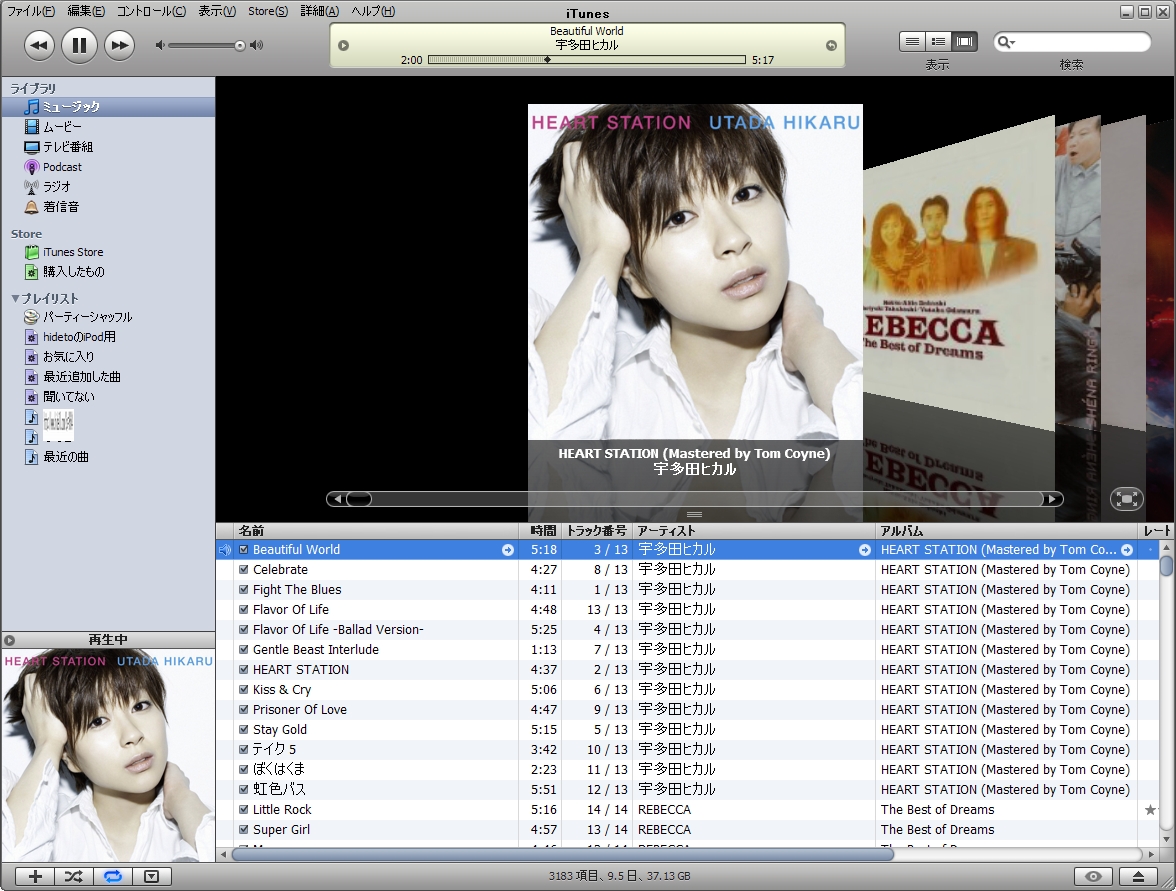This screenshot has width=1176, height=891.
Task: Click the Previous track rewind button
Action: coord(39,45)
